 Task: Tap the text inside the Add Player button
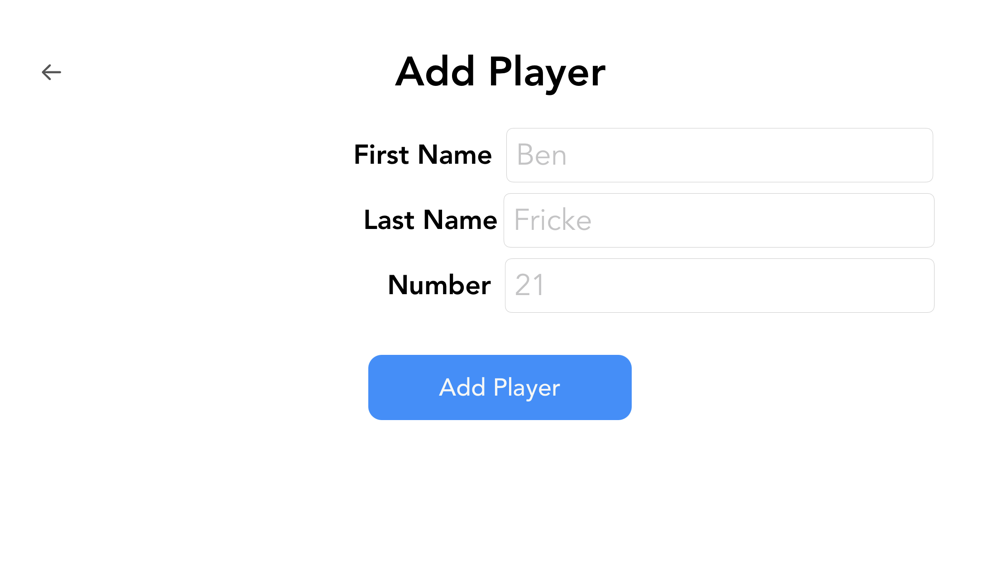tap(499, 388)
